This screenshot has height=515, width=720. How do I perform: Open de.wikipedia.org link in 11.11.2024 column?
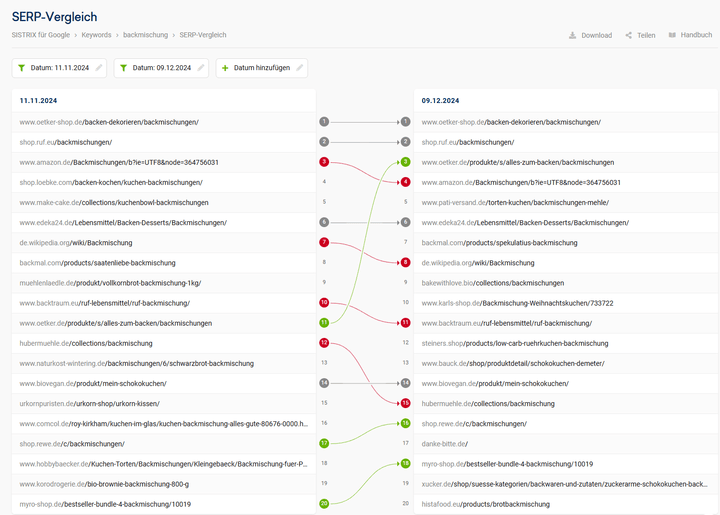pyautogui.click(x=76, y=243)
